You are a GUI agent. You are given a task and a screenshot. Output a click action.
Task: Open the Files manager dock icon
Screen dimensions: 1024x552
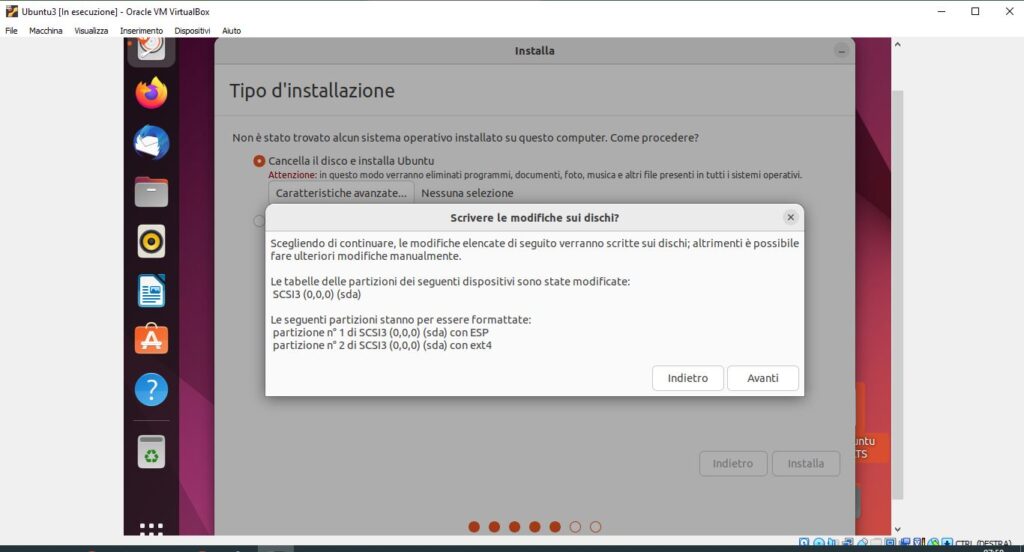tap(151, 192)
